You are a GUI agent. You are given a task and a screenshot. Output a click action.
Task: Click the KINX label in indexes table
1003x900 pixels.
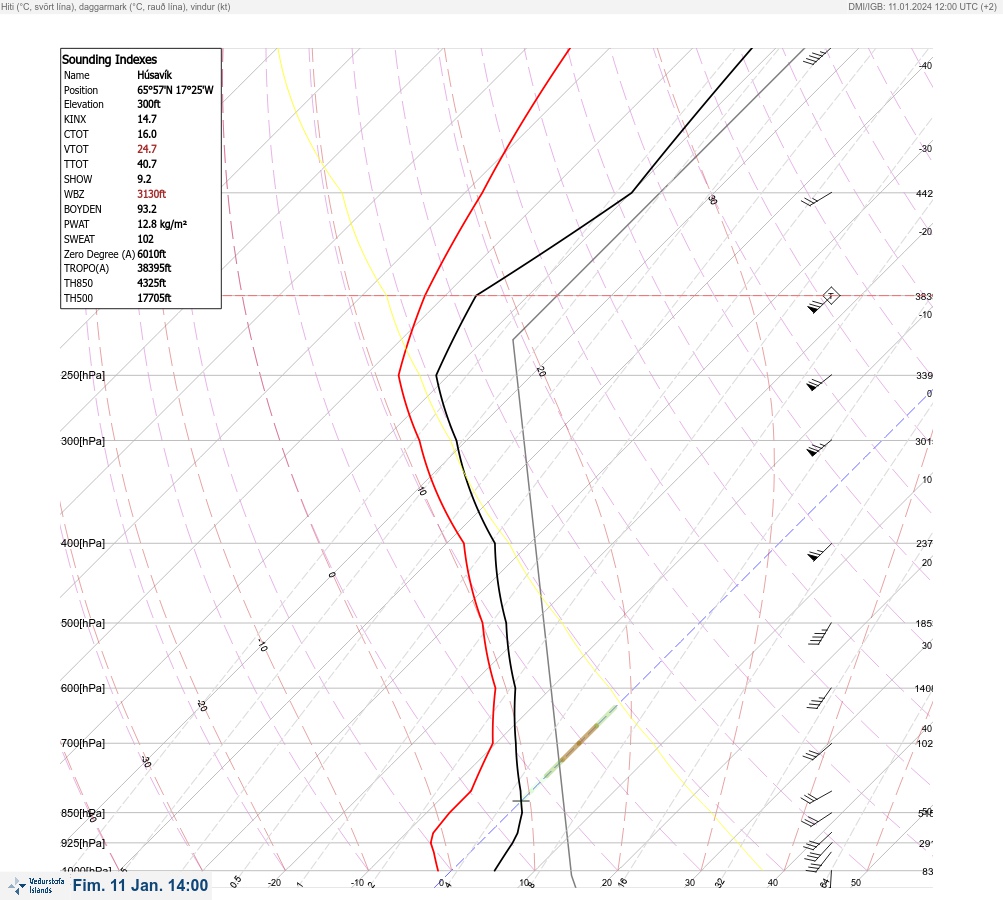point(75,119)
